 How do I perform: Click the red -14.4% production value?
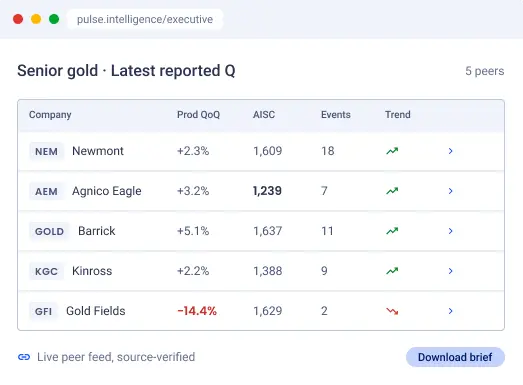tap(197, 311)
